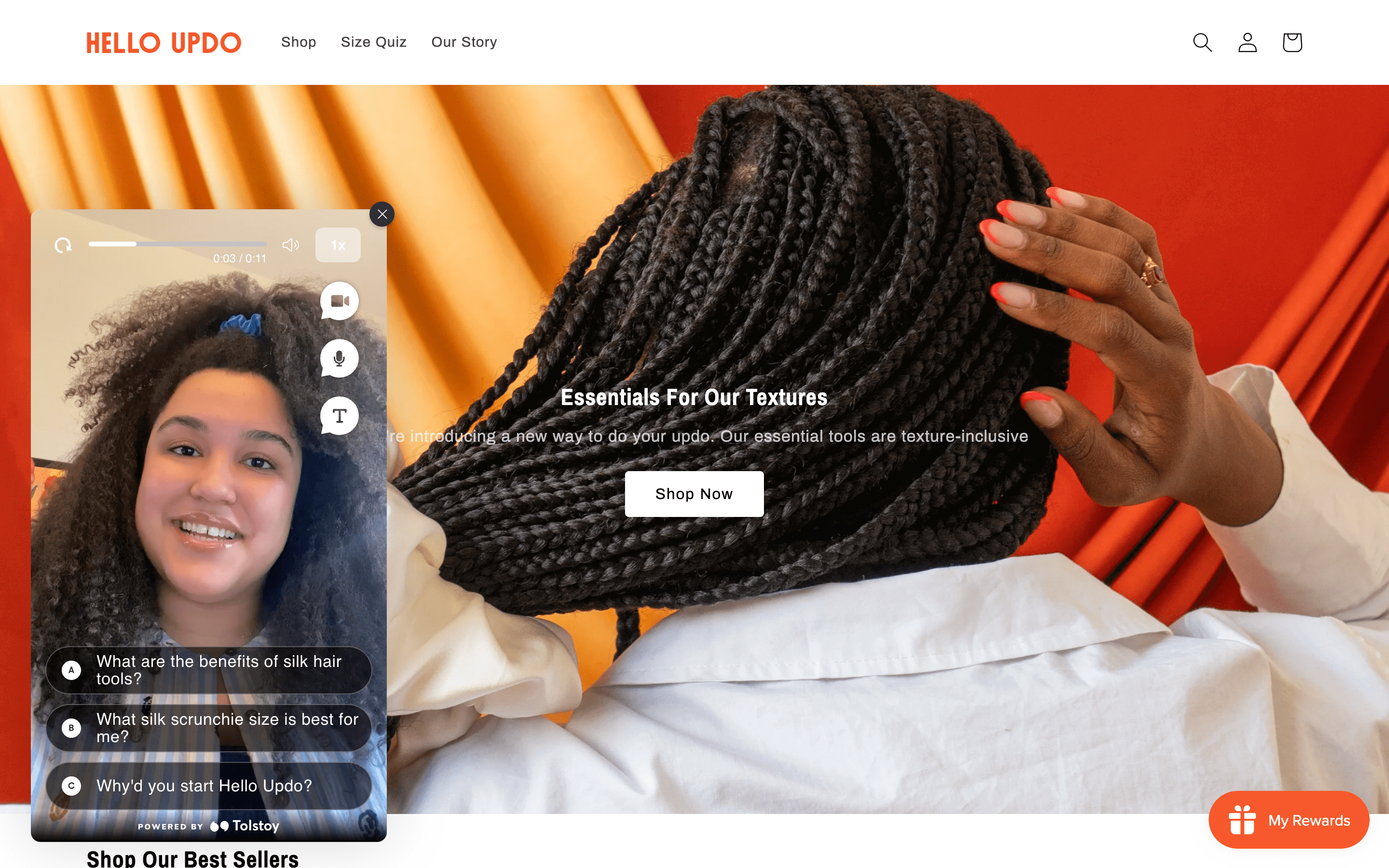Screen dimensions: 1389x868
Task: Expand question B about scrunchie size
Action: click(x=211, y=727)
